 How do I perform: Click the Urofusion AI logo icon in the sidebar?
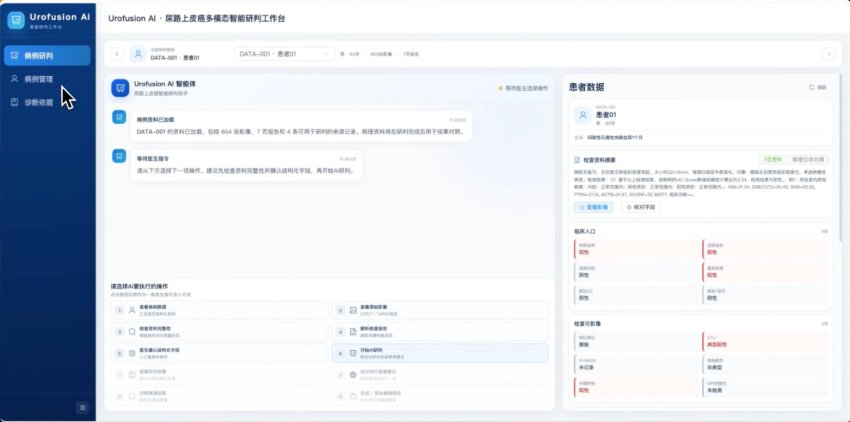(x=16, y=20)
